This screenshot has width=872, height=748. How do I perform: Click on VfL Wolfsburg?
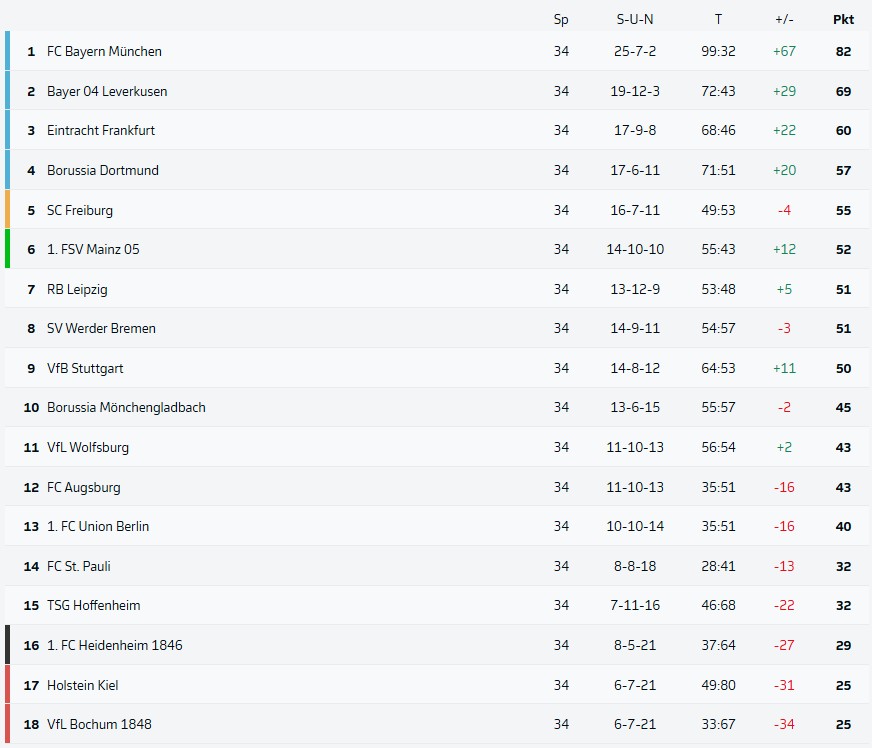pyautogui.click(x=88, y=447)
